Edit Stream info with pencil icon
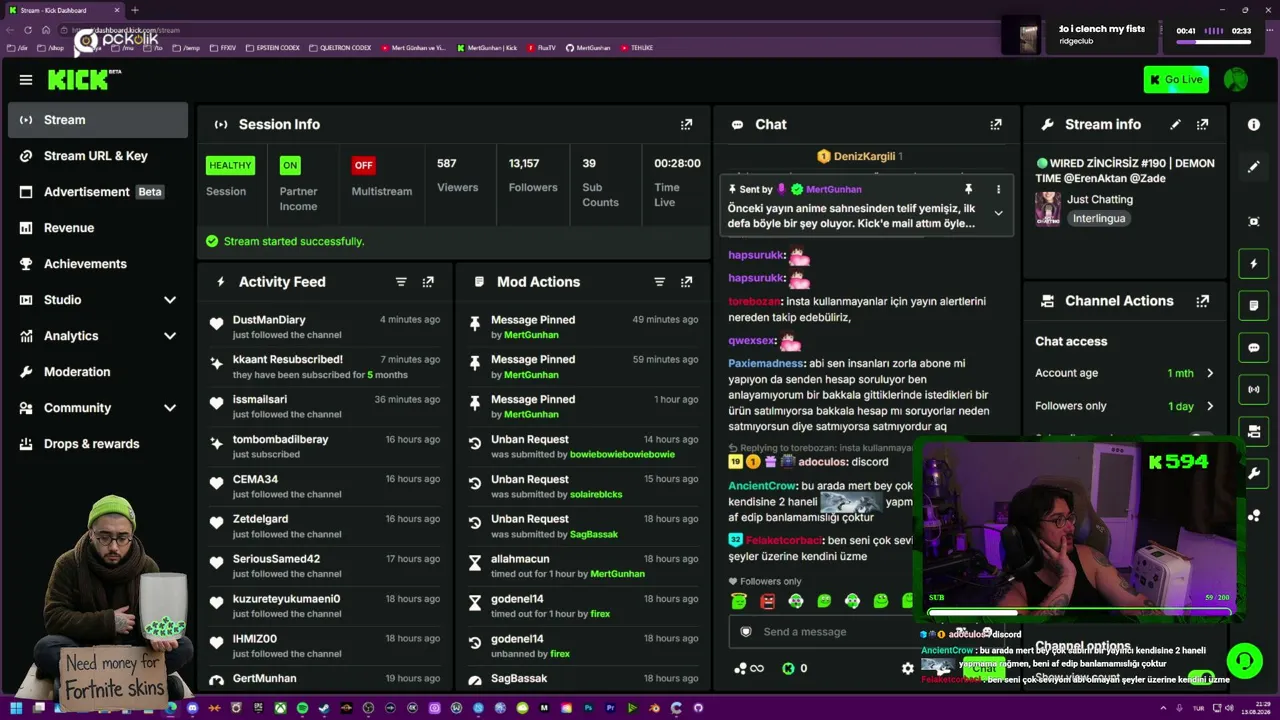 [x=1176, y=124]
